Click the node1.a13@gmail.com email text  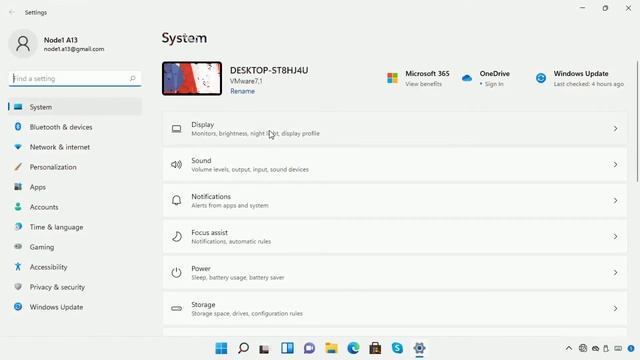[x=74, y=49]
